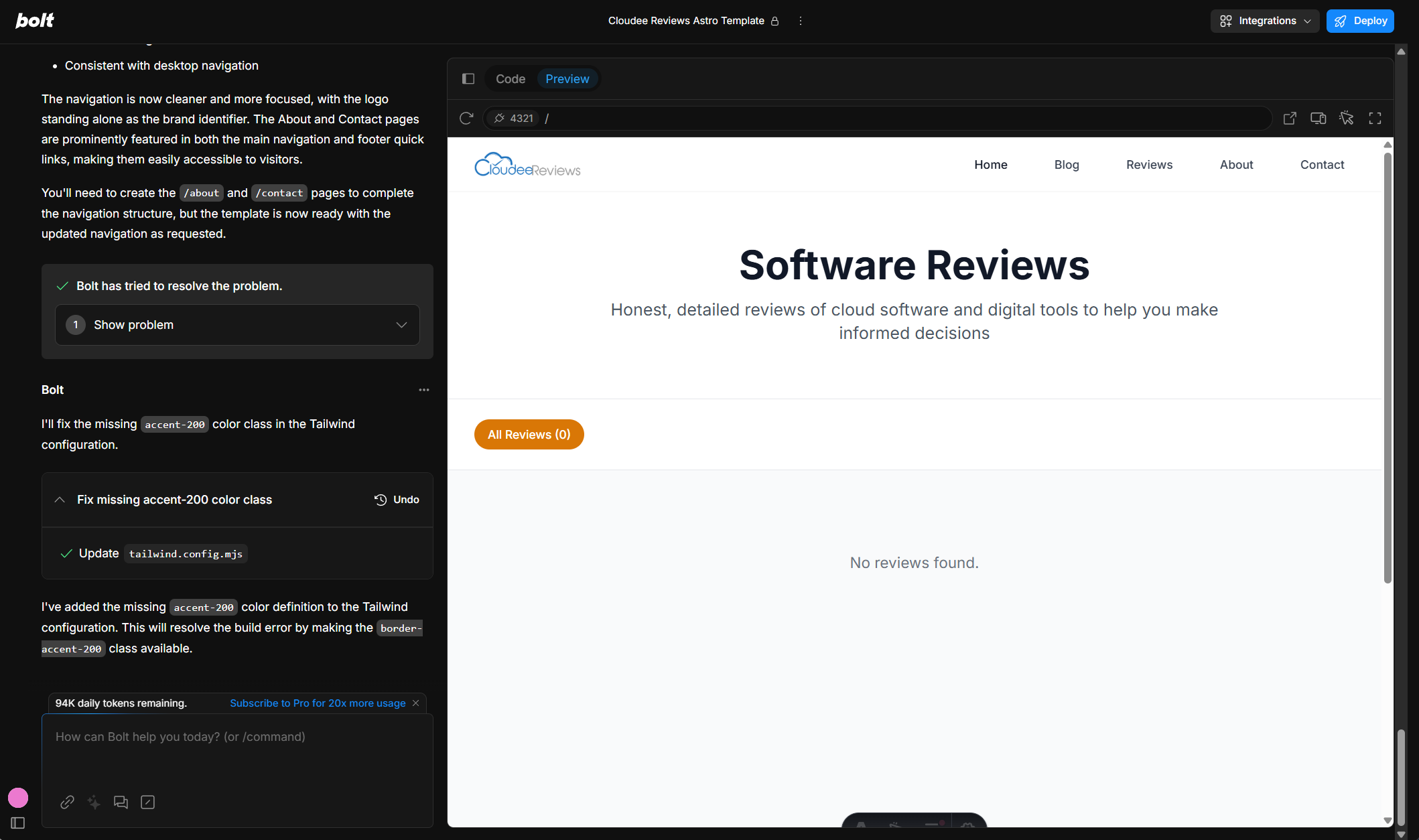Click the discussion mode chat bubbles icon

(121, 802)
